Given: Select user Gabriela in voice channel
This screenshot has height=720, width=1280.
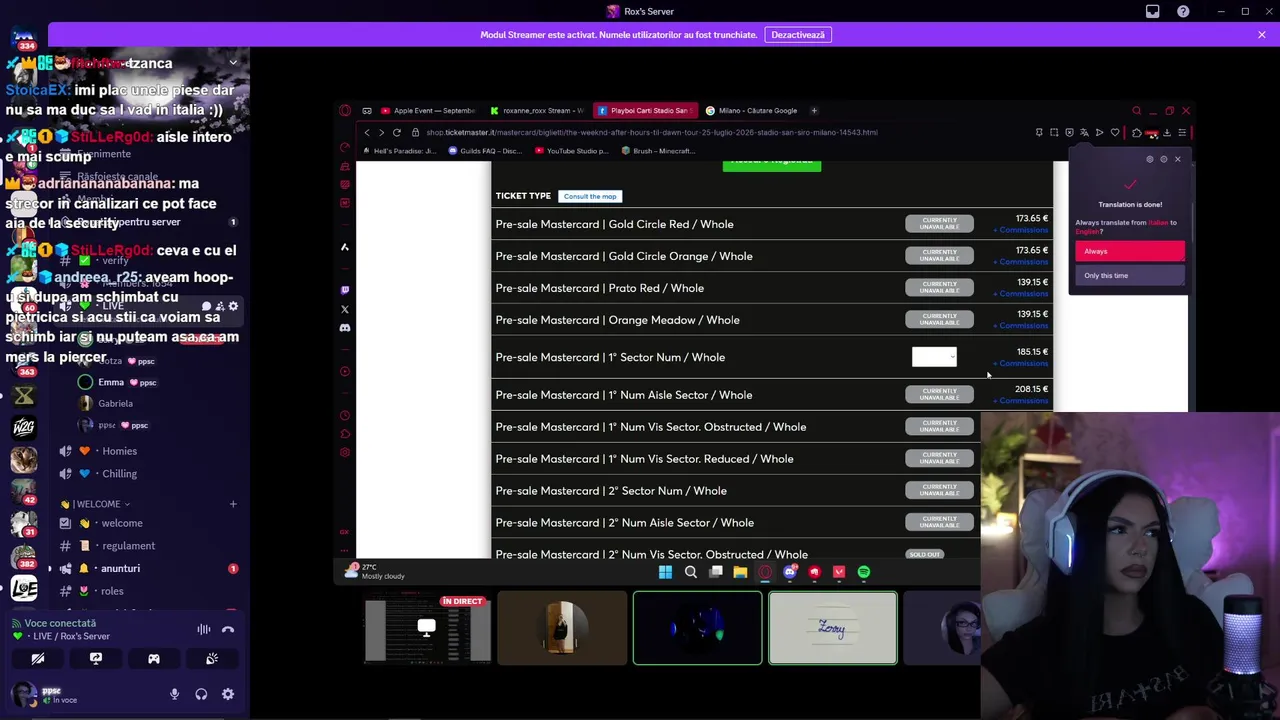Looking at the screenshot, I should pos(115,403).
